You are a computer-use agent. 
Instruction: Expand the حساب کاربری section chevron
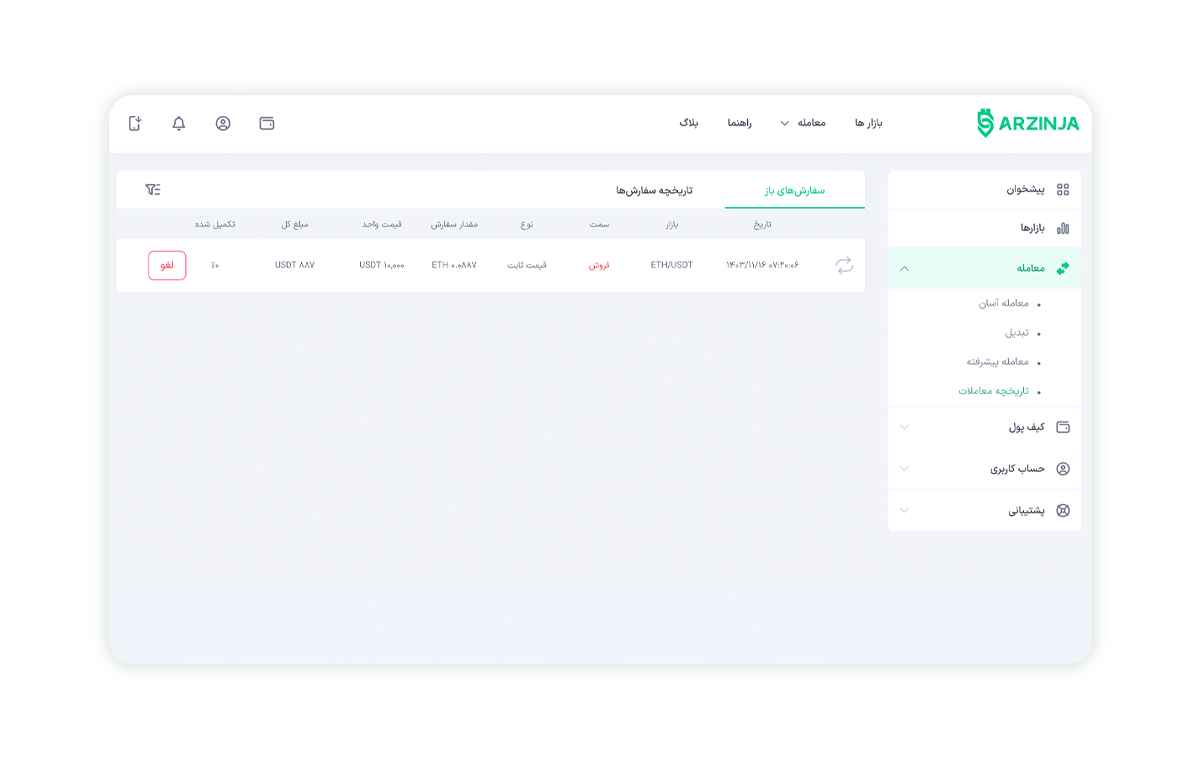click(905, 469)
